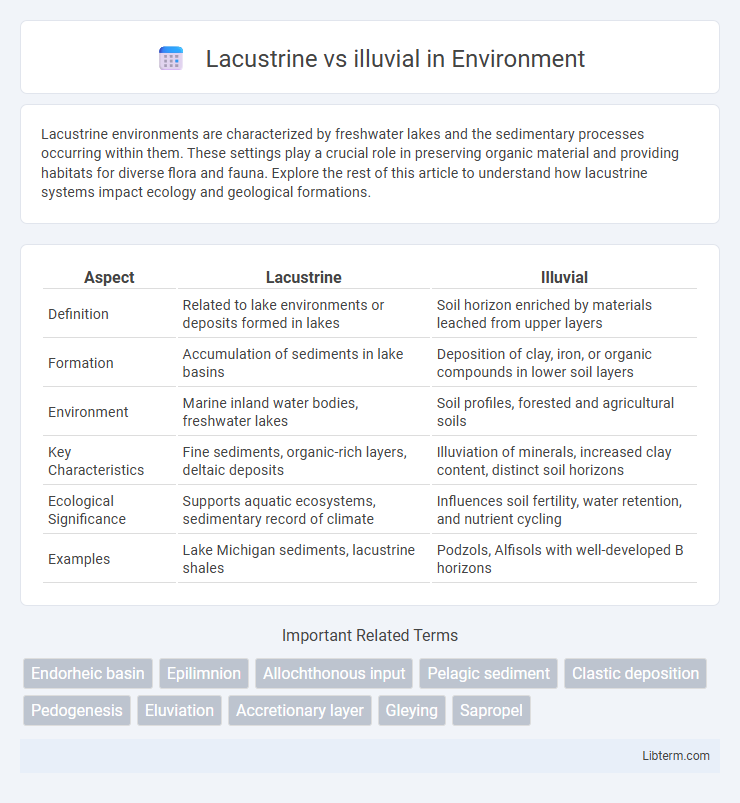Click 'Soil horizon enriched by materials' cell

pyautogui.click(x=564, y=314)
